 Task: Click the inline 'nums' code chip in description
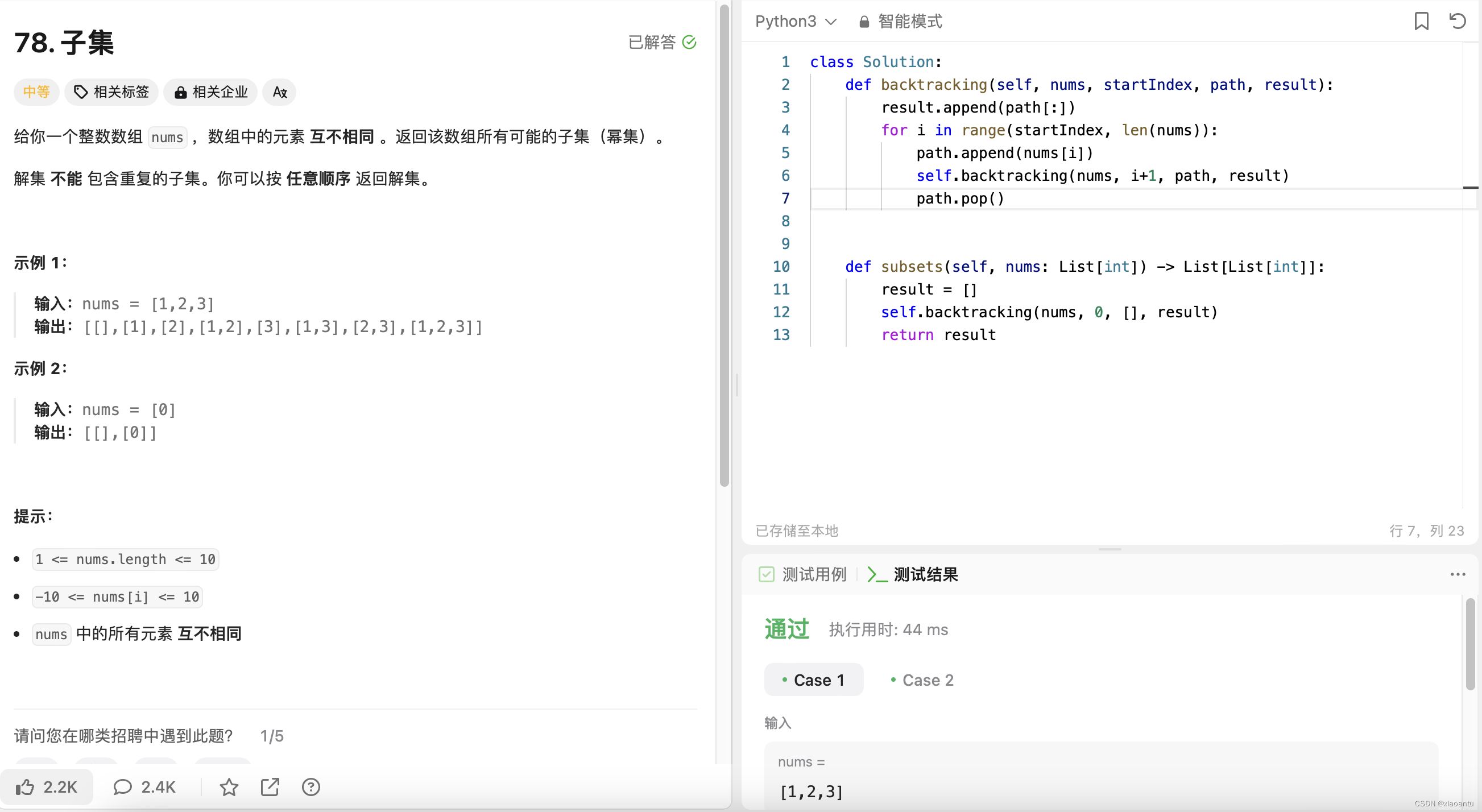pos(167,138)
